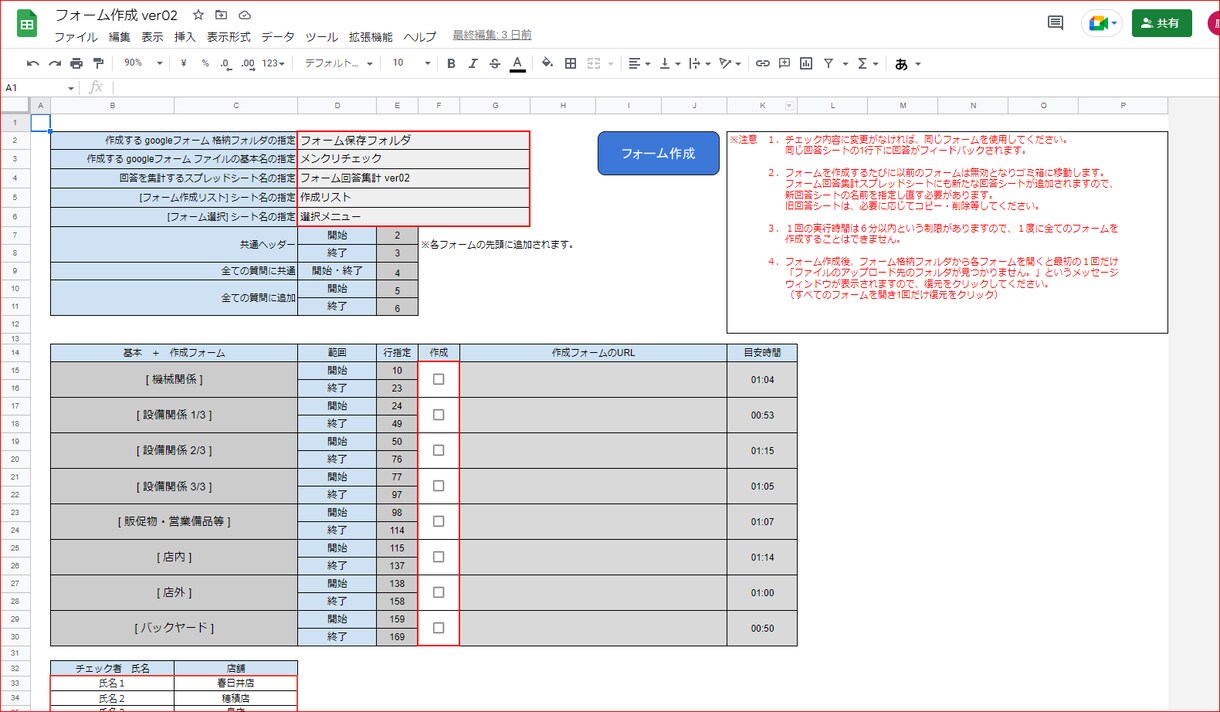Open the fill color picker
Viewport: 1220px width, 712px height.
[x=547, y=63]
